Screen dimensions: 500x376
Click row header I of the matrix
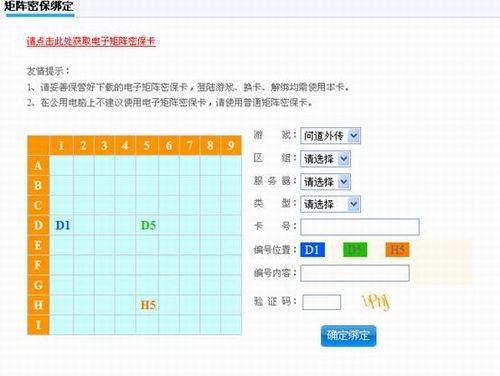click(38, 325)
